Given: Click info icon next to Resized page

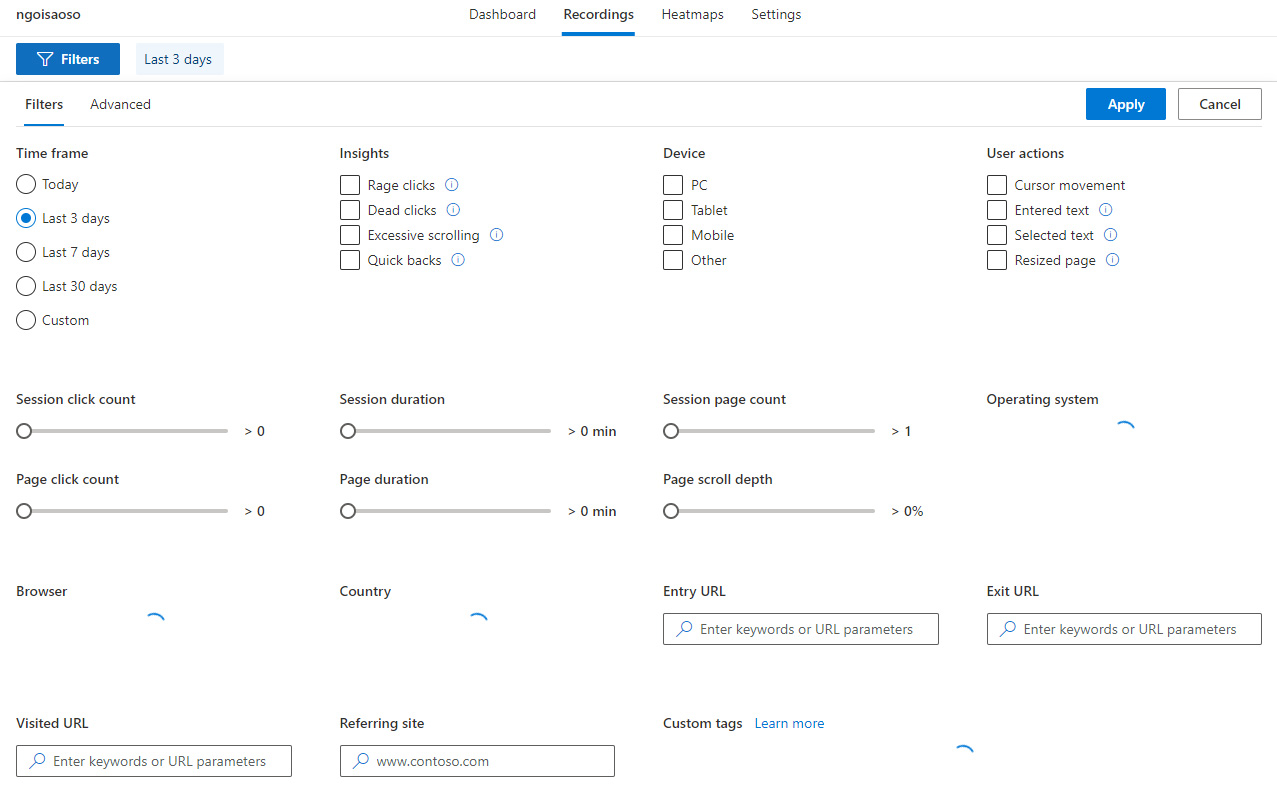Looking at the screenshot, I should 1112,260.
